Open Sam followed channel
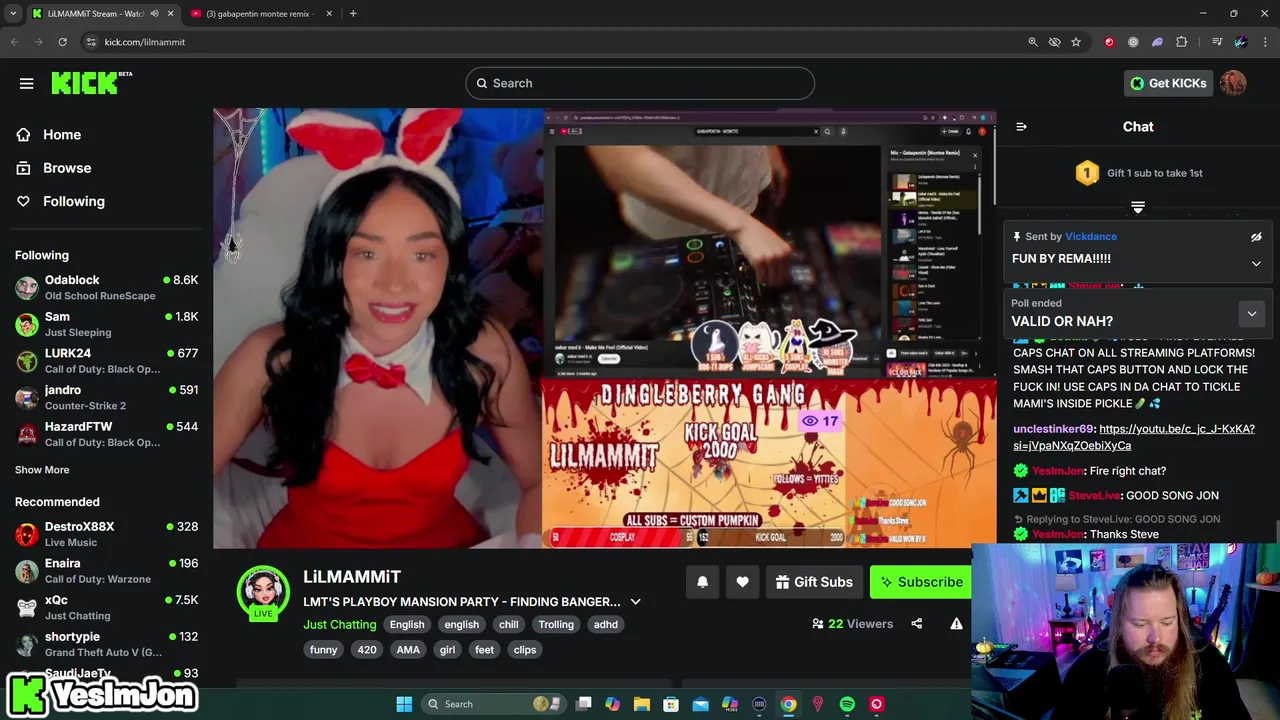1280x720 pixels. tap(106, 324)
